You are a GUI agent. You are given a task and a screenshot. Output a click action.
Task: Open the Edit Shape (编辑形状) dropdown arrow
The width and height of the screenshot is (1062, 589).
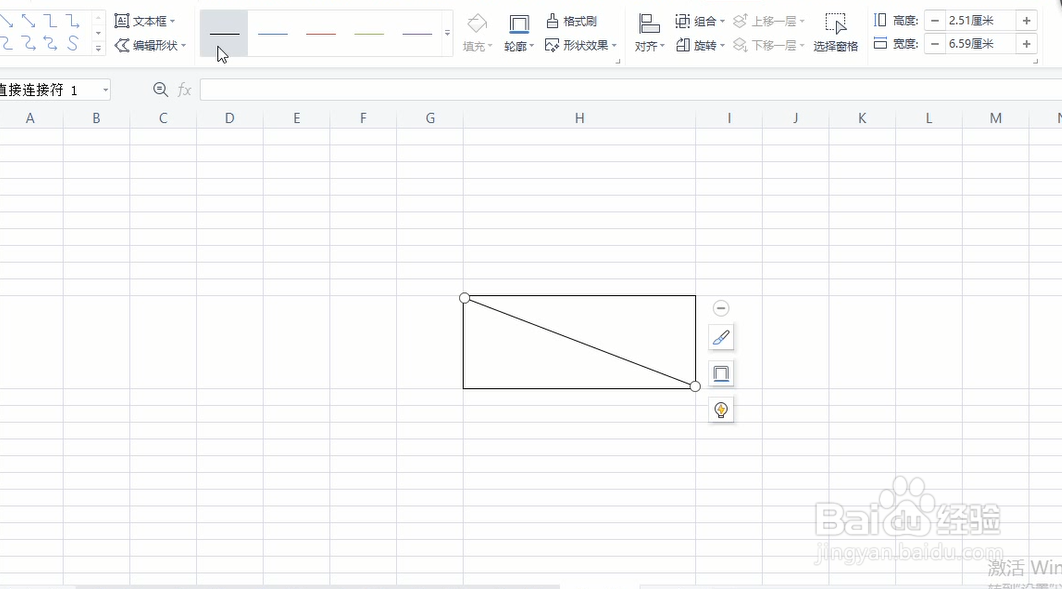(184, 46)
